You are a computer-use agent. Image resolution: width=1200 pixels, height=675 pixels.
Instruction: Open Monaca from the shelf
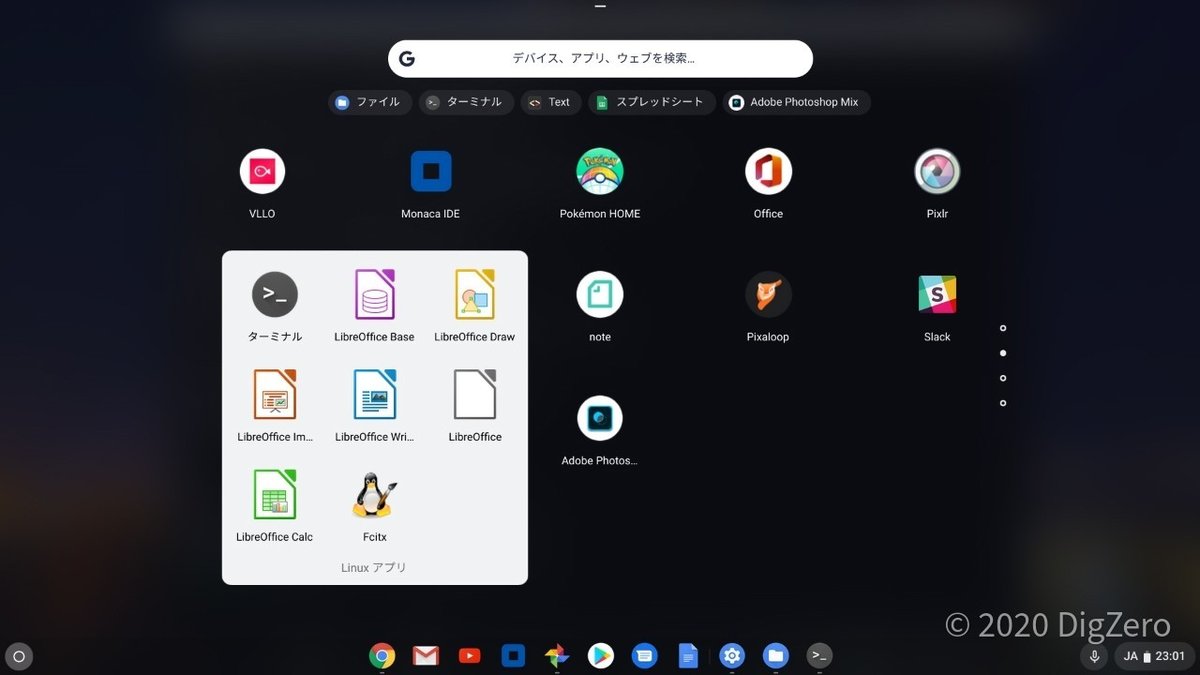pyautogui.click(x=513, y=656)
